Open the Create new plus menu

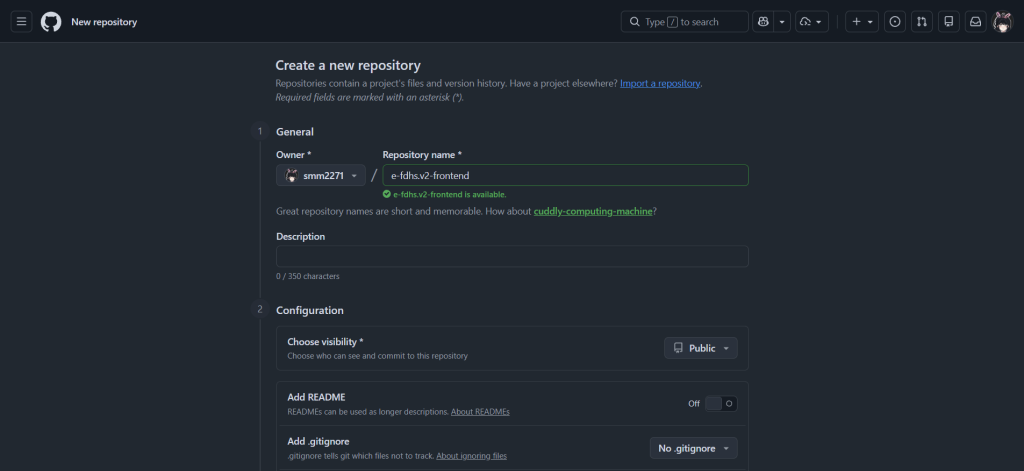click(x=863, y=22)
